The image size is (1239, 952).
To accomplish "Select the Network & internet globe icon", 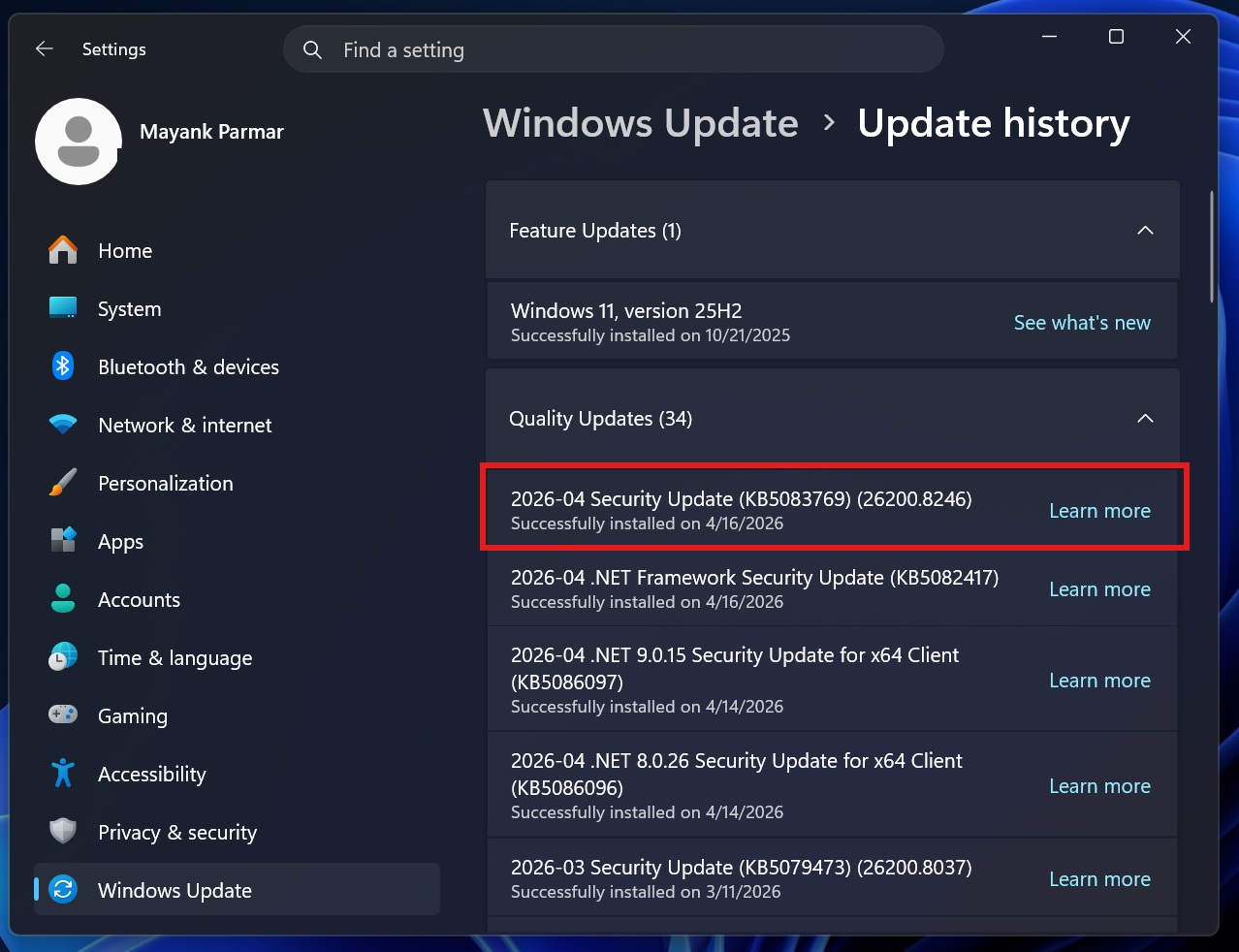I will click(62, 425).
